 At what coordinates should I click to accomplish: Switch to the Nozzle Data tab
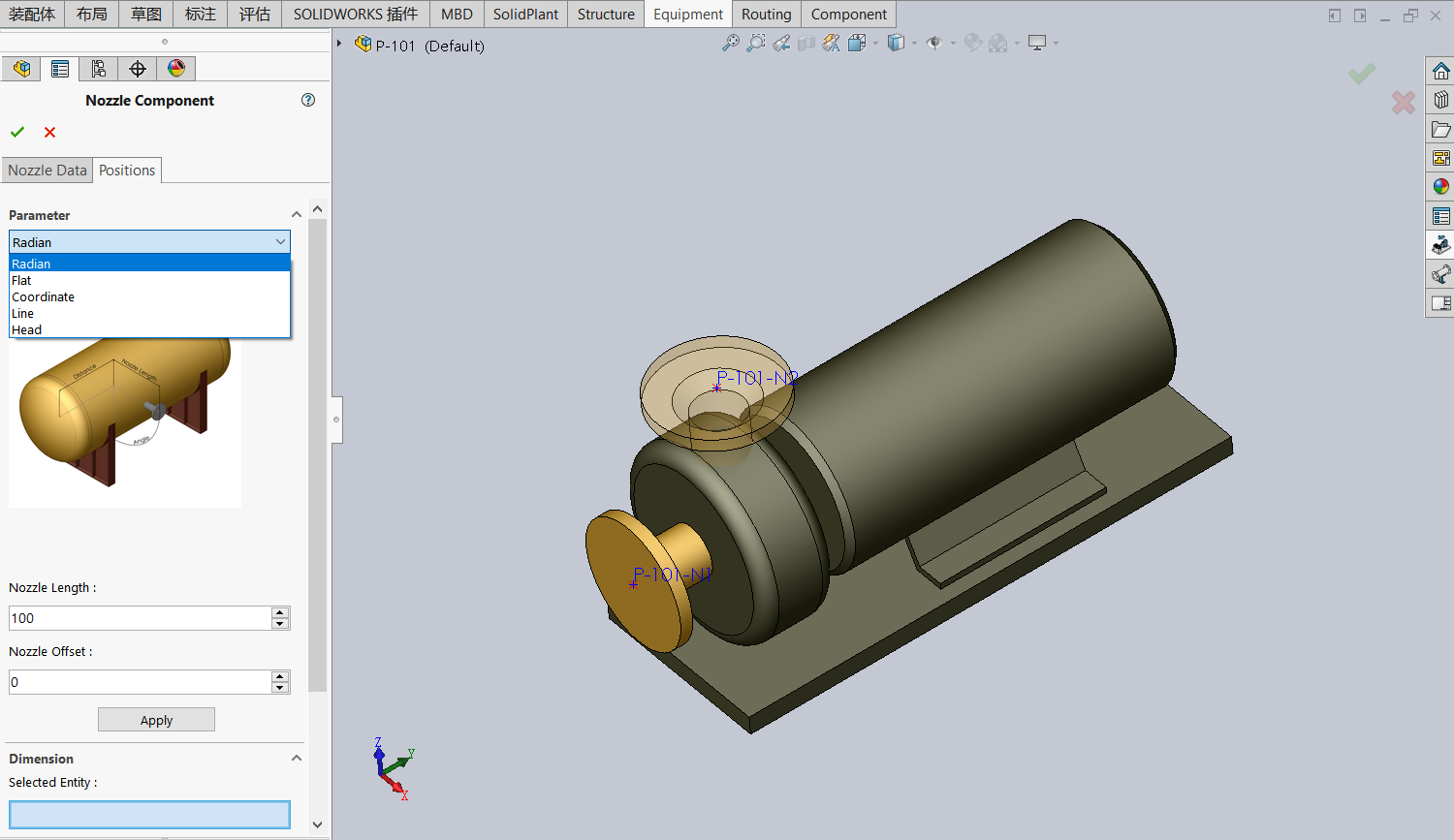(x=47, y=170)
